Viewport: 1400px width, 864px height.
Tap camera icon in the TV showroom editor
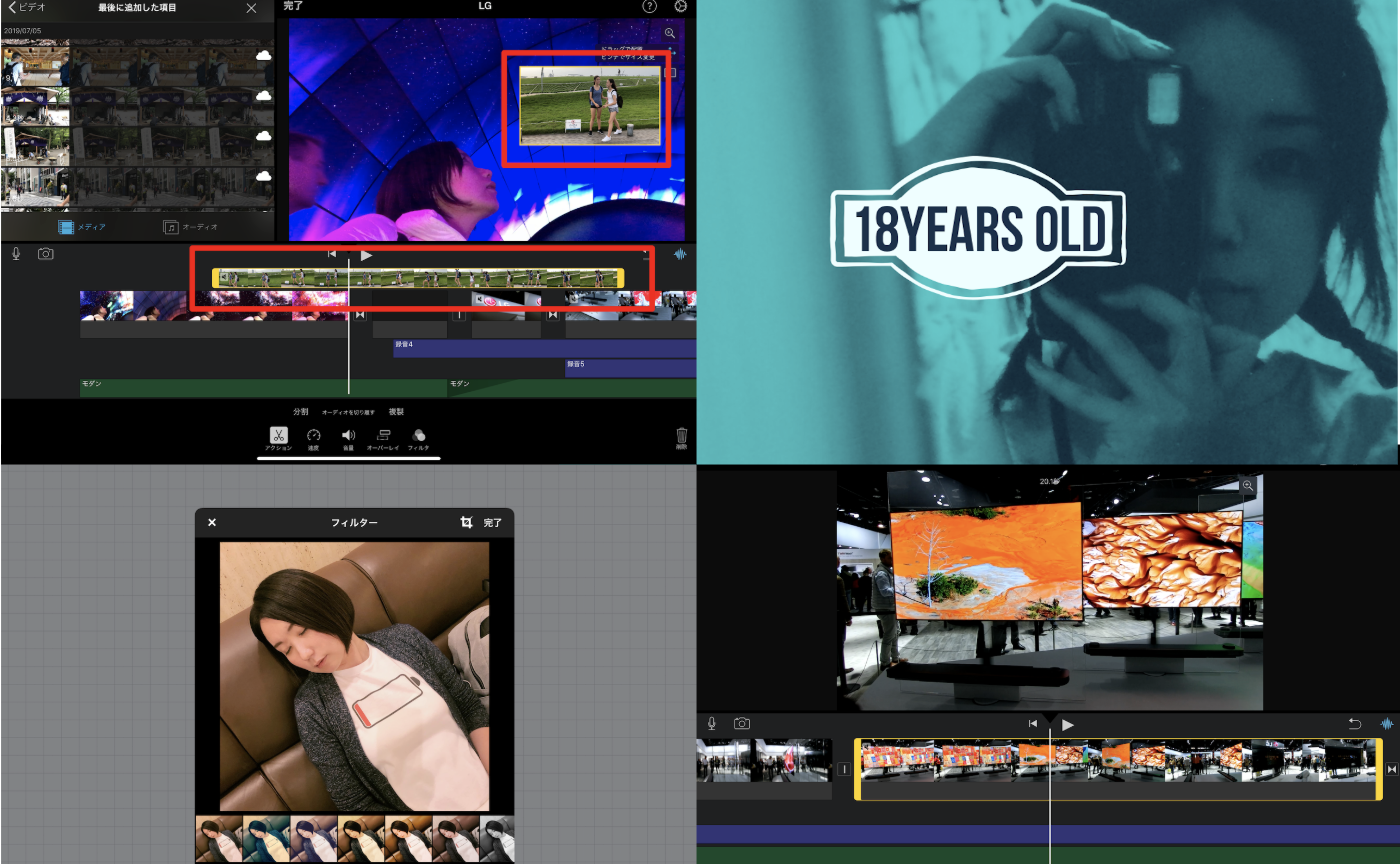742,723
